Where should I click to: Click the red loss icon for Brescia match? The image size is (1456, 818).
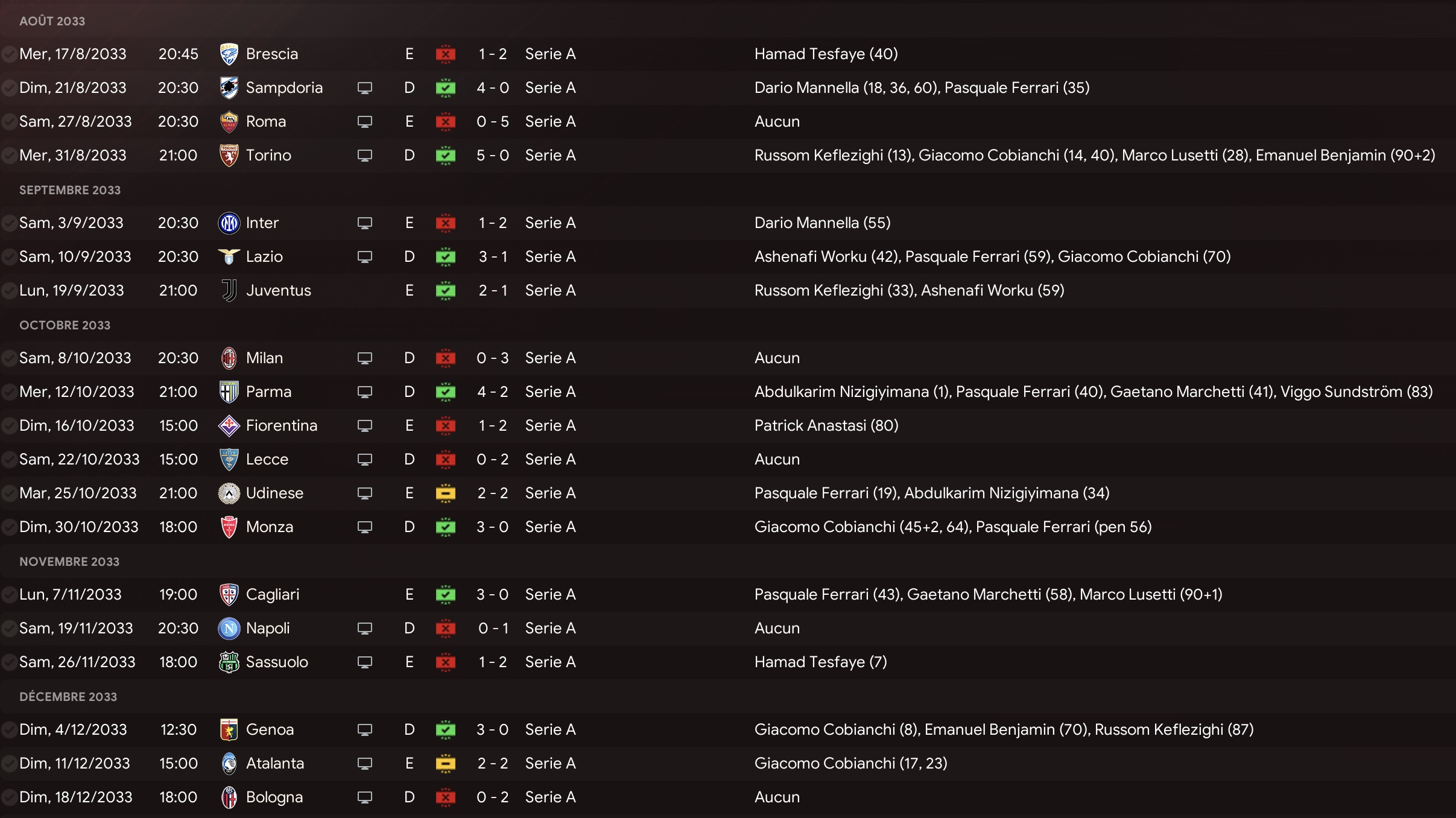click(445, 54)
